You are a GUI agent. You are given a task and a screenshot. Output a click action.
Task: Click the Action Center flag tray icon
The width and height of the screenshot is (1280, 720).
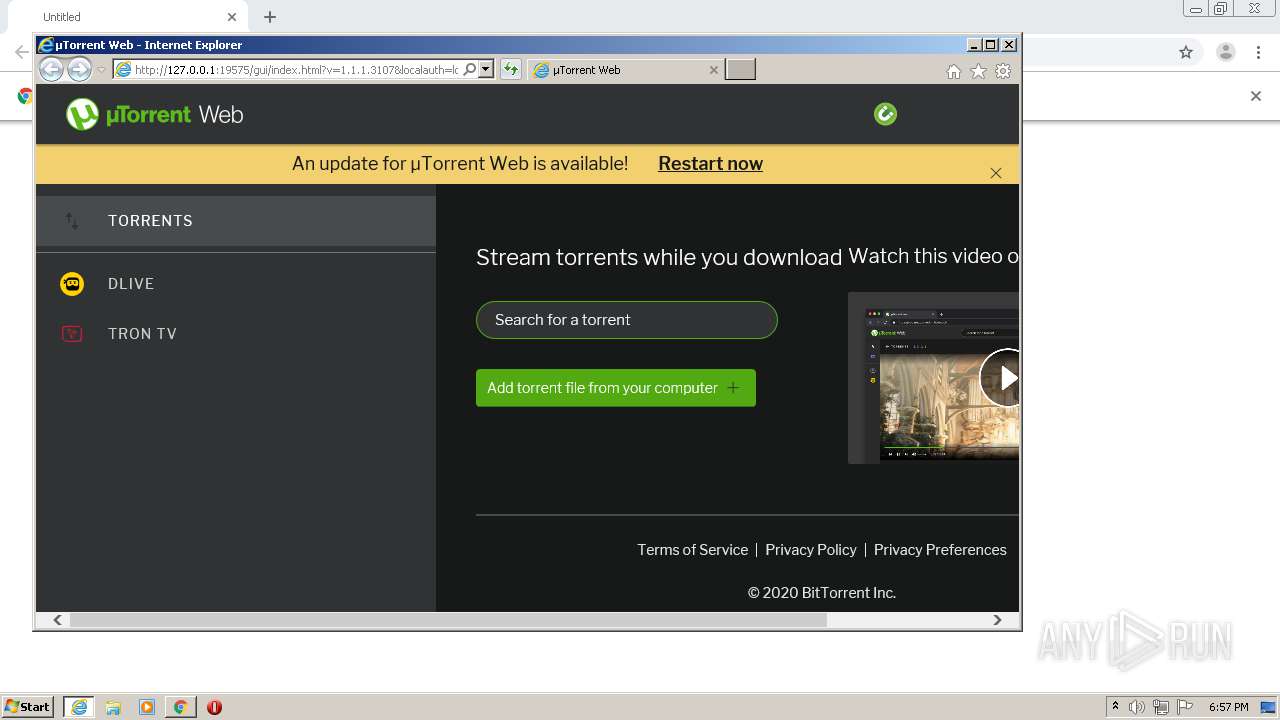pyautogui.click(x=1185, y=707)
